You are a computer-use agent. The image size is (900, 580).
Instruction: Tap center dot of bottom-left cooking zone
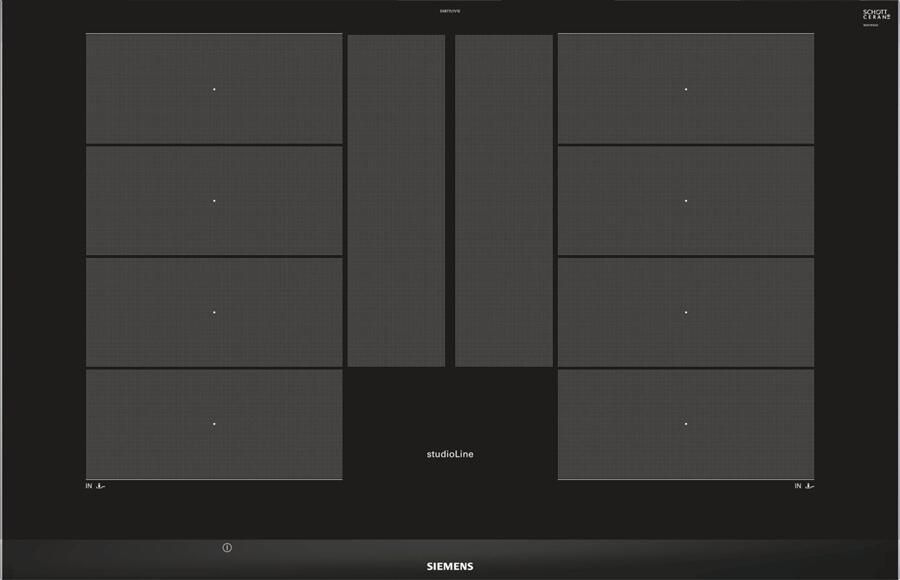(214, 424)
